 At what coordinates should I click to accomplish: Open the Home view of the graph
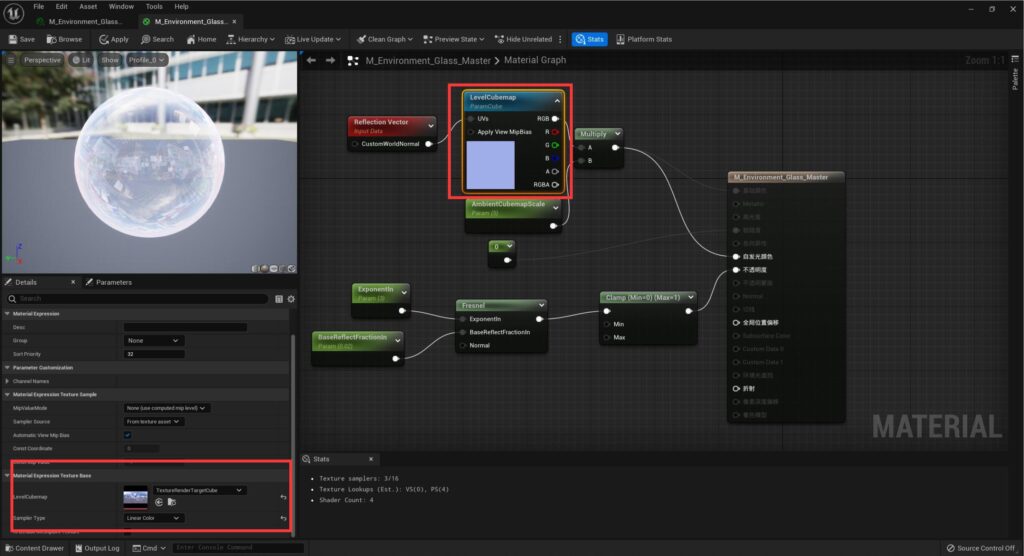pos(200,39)
